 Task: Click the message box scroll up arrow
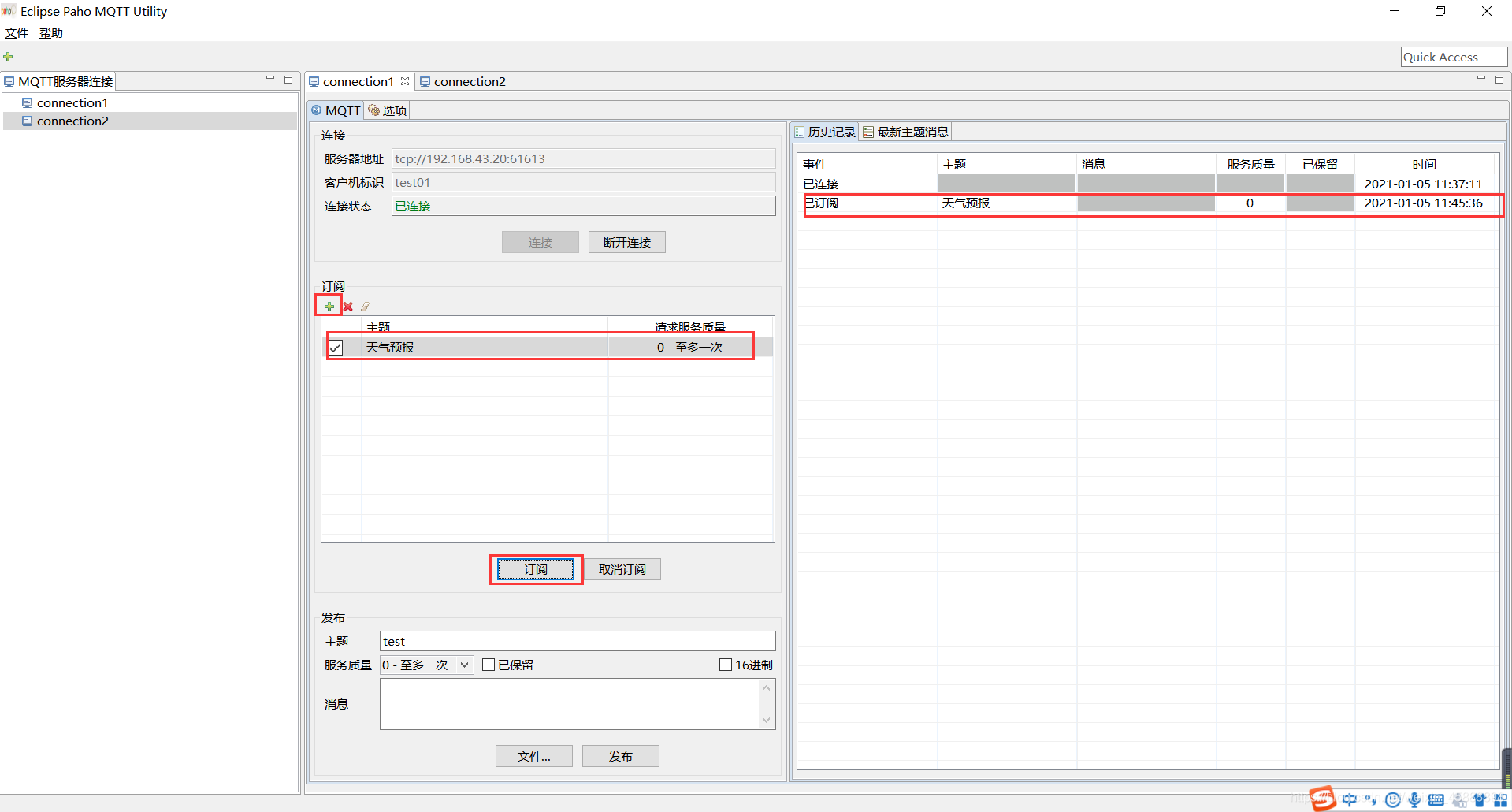767,688
